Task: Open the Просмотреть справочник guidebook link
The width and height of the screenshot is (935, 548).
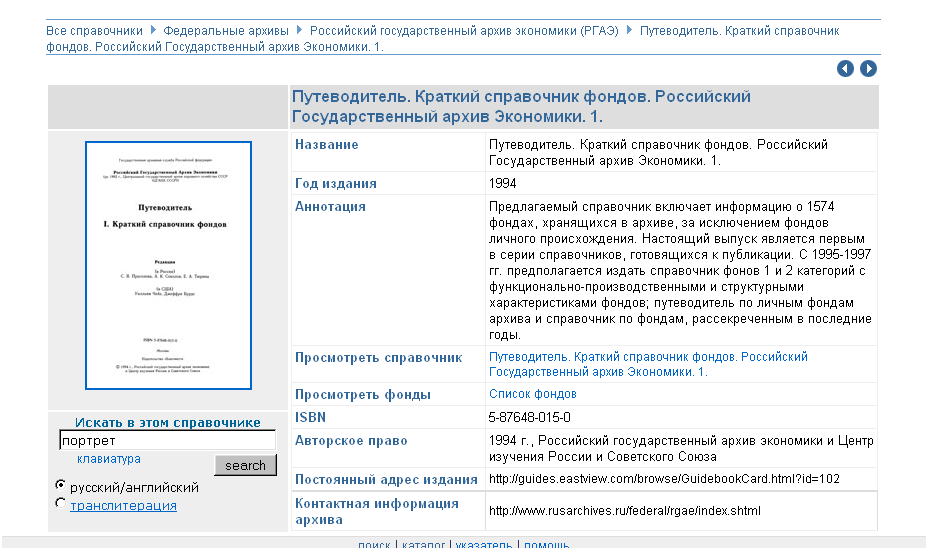Action: tap(647, 364)
